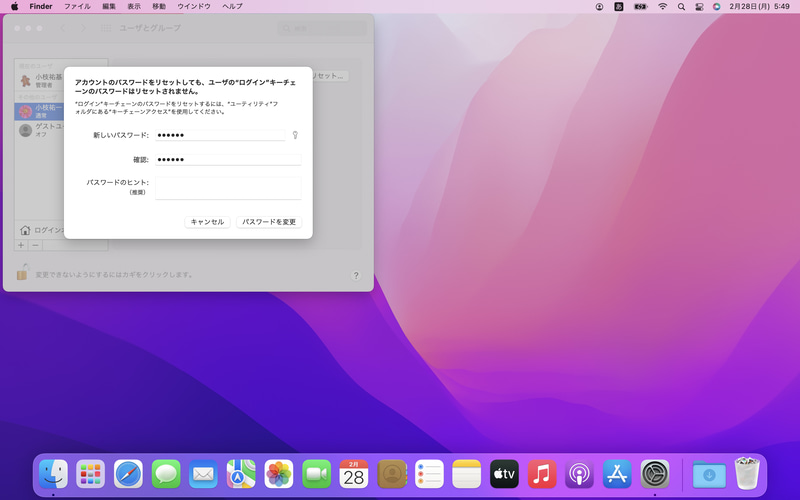Open the ウインドウ menu
This screenshot has width=800, height=500.
[194, 7]
